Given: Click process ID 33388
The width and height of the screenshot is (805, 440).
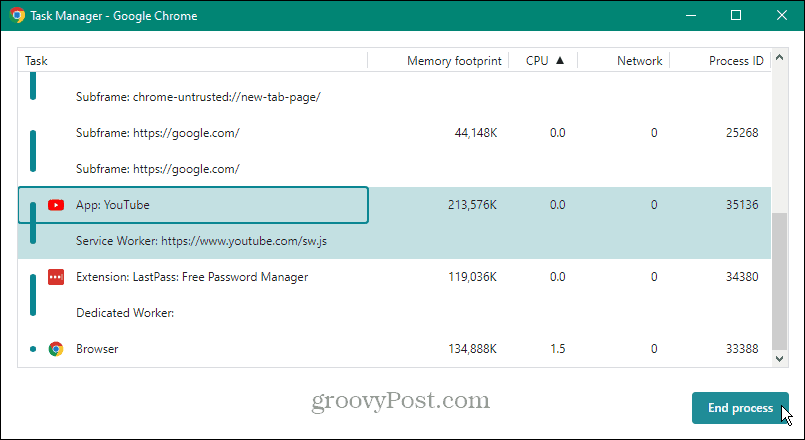Looking at the screenshot, I should 742,349.
